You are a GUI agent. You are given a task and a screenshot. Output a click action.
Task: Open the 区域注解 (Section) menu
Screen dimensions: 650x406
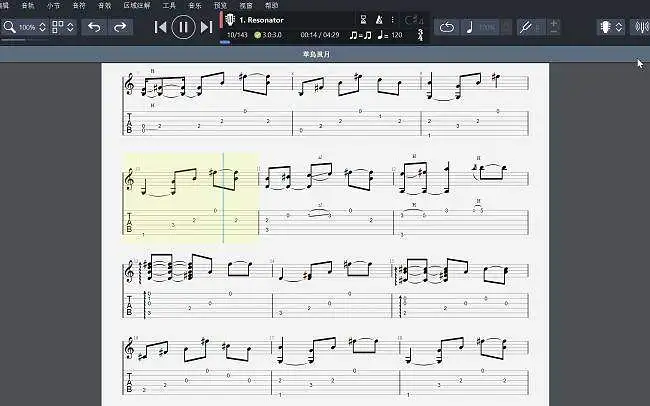(137, 5)
